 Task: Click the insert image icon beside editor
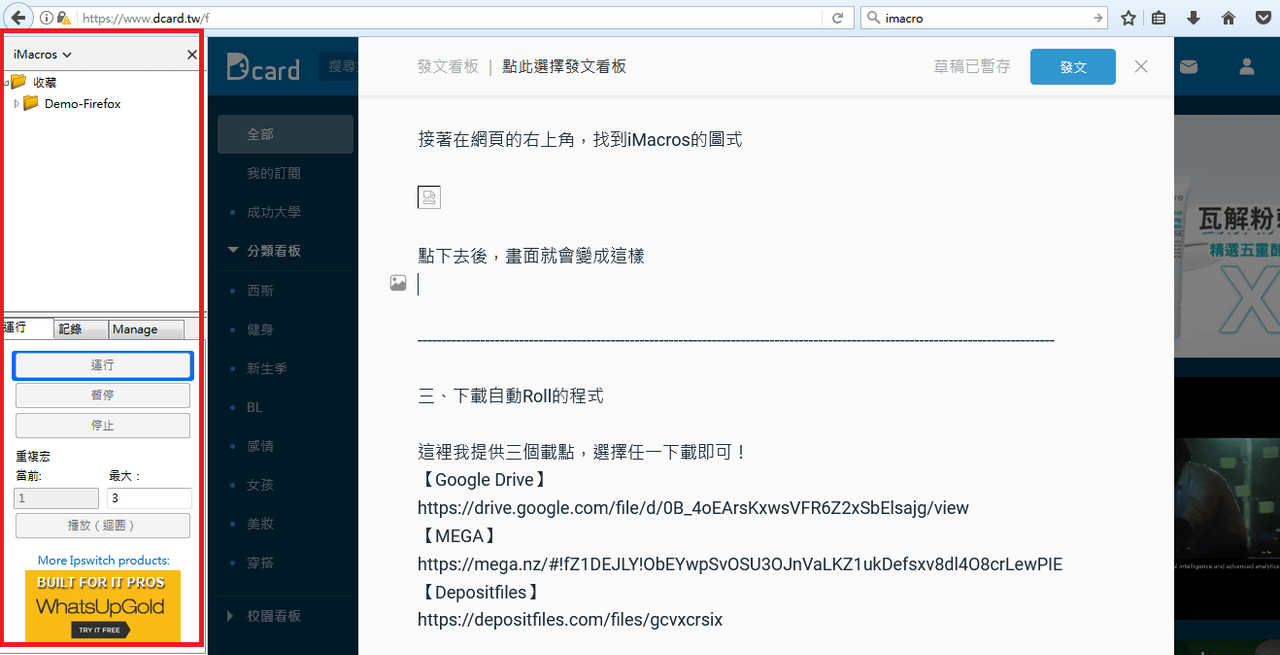click(x=398, y=284)
